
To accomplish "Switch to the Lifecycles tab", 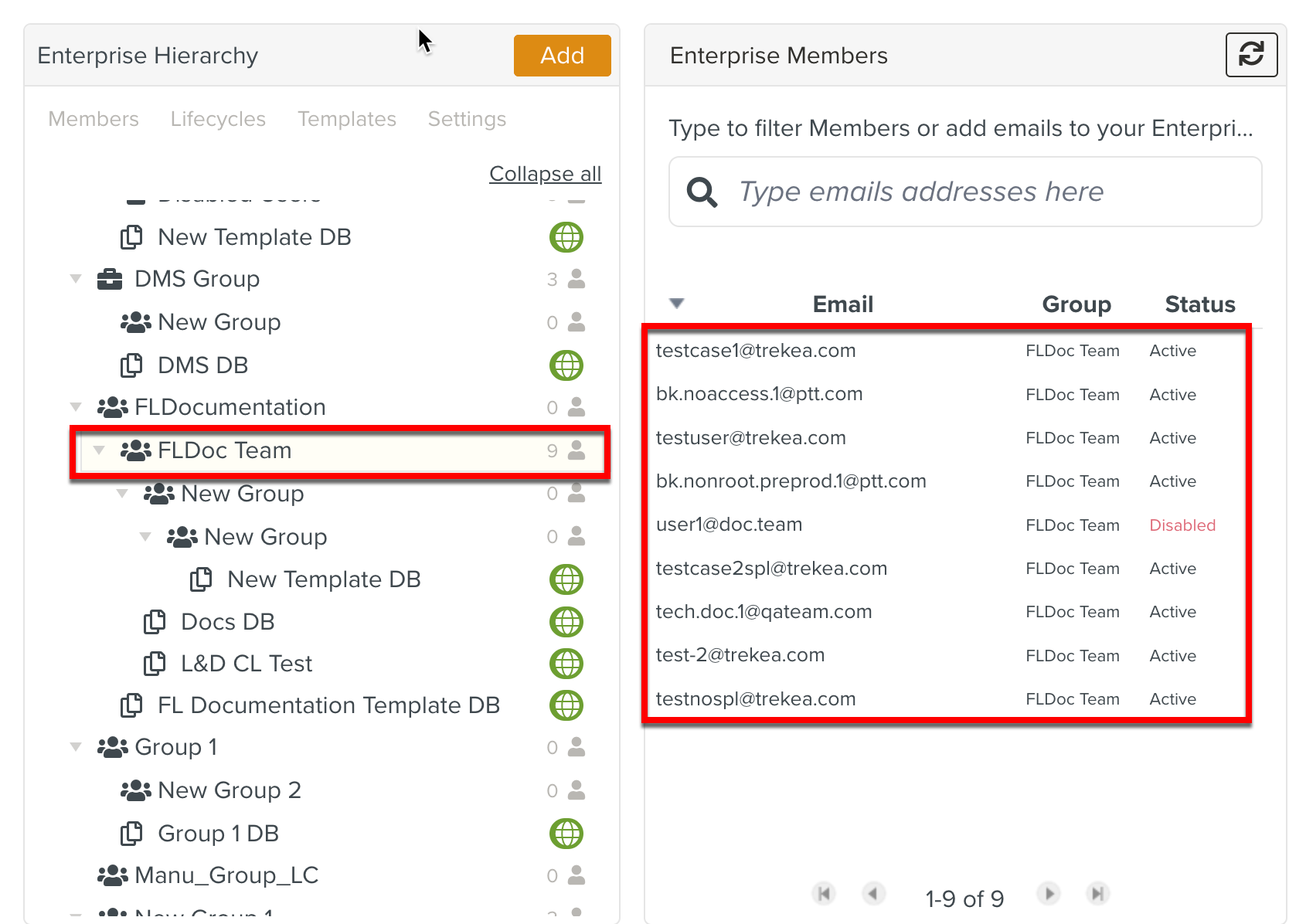I will point(217,119).
